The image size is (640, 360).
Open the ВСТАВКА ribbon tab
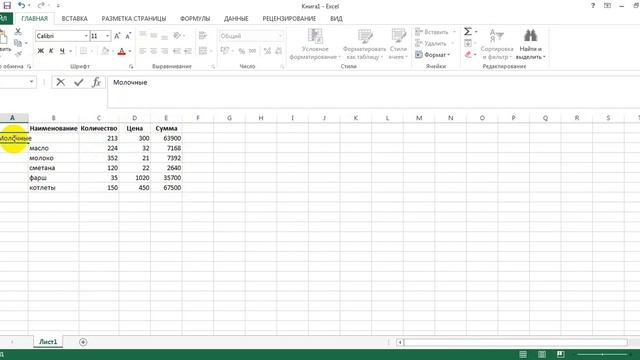(x=75, y=18)
